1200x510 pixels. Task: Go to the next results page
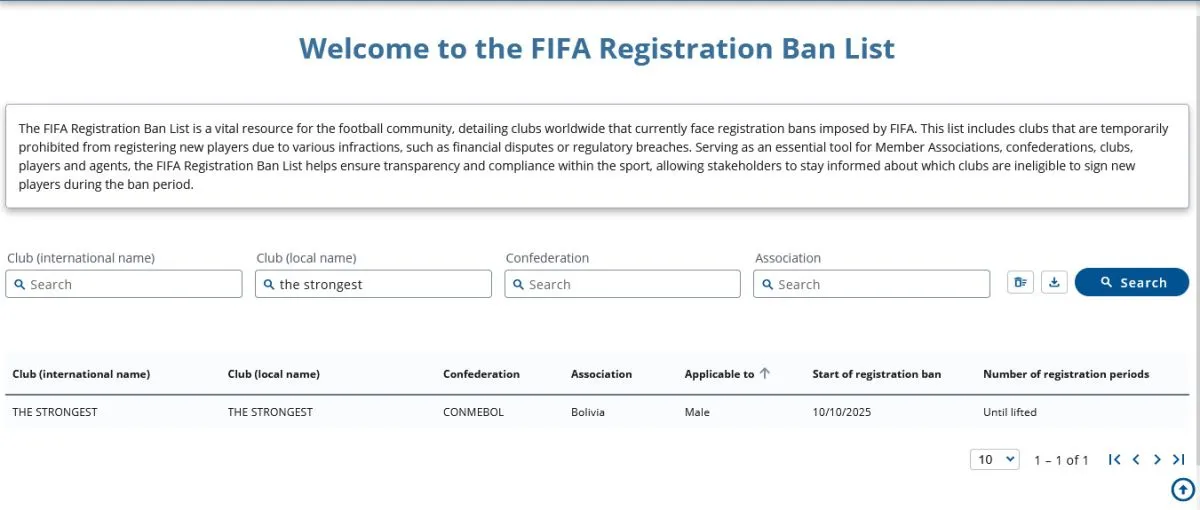click(1157, 460)
